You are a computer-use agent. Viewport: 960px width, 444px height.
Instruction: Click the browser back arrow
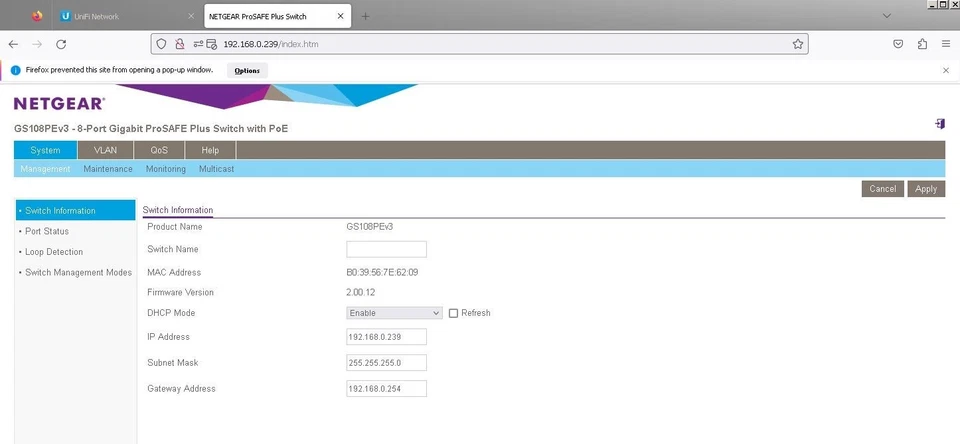[13, 44]
